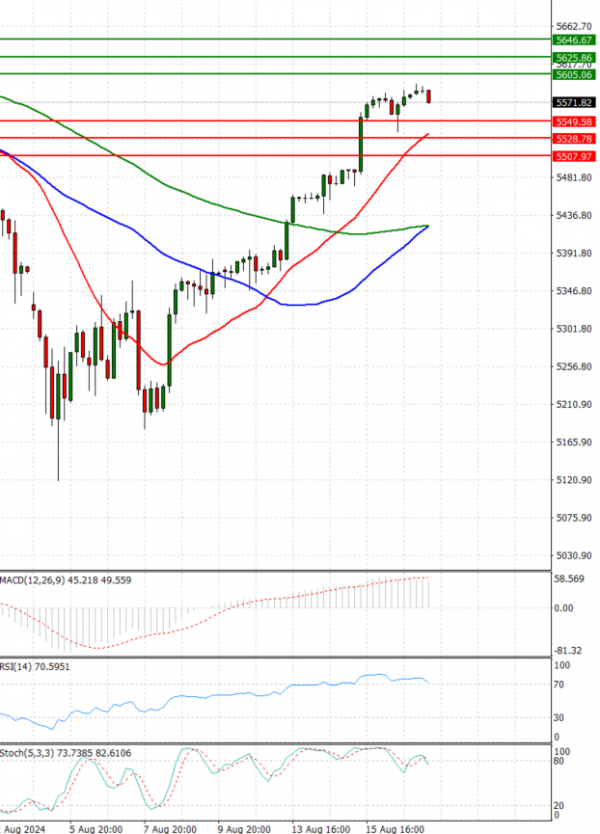
Task: Click the red 5507.97 support price label
Action: point(573,156)
